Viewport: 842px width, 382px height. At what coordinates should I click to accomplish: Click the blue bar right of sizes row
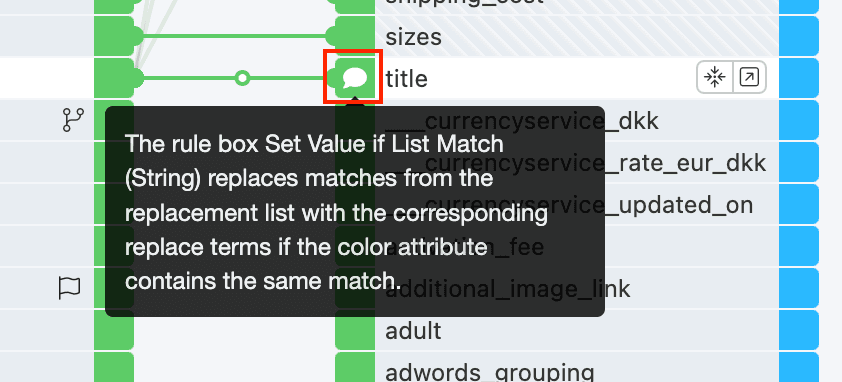pyautogui.click(x=799, y=37)
